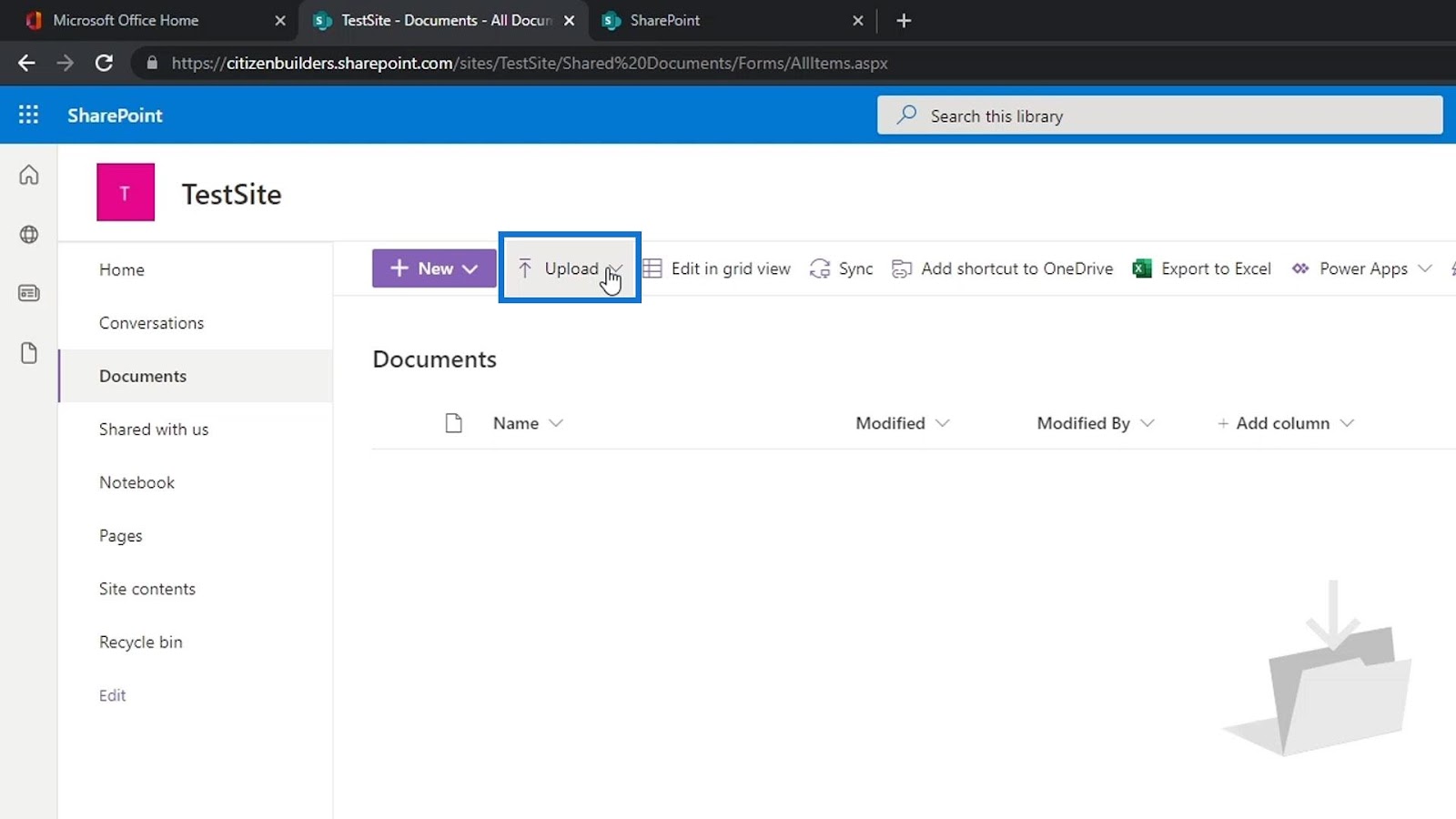Open the New dropdown button
1456x819 pixels.
(x=434, y=268)
